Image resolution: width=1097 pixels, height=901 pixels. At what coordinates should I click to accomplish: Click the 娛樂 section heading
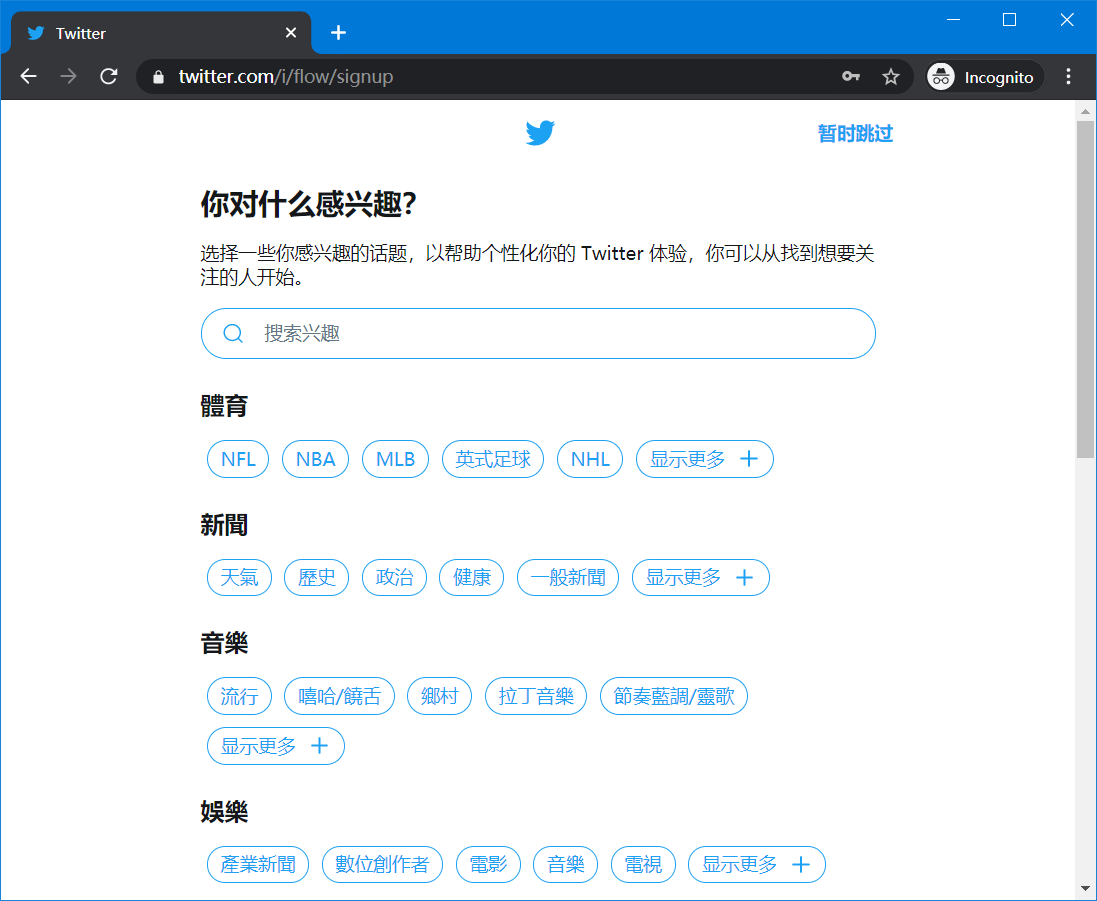(225, 811)
